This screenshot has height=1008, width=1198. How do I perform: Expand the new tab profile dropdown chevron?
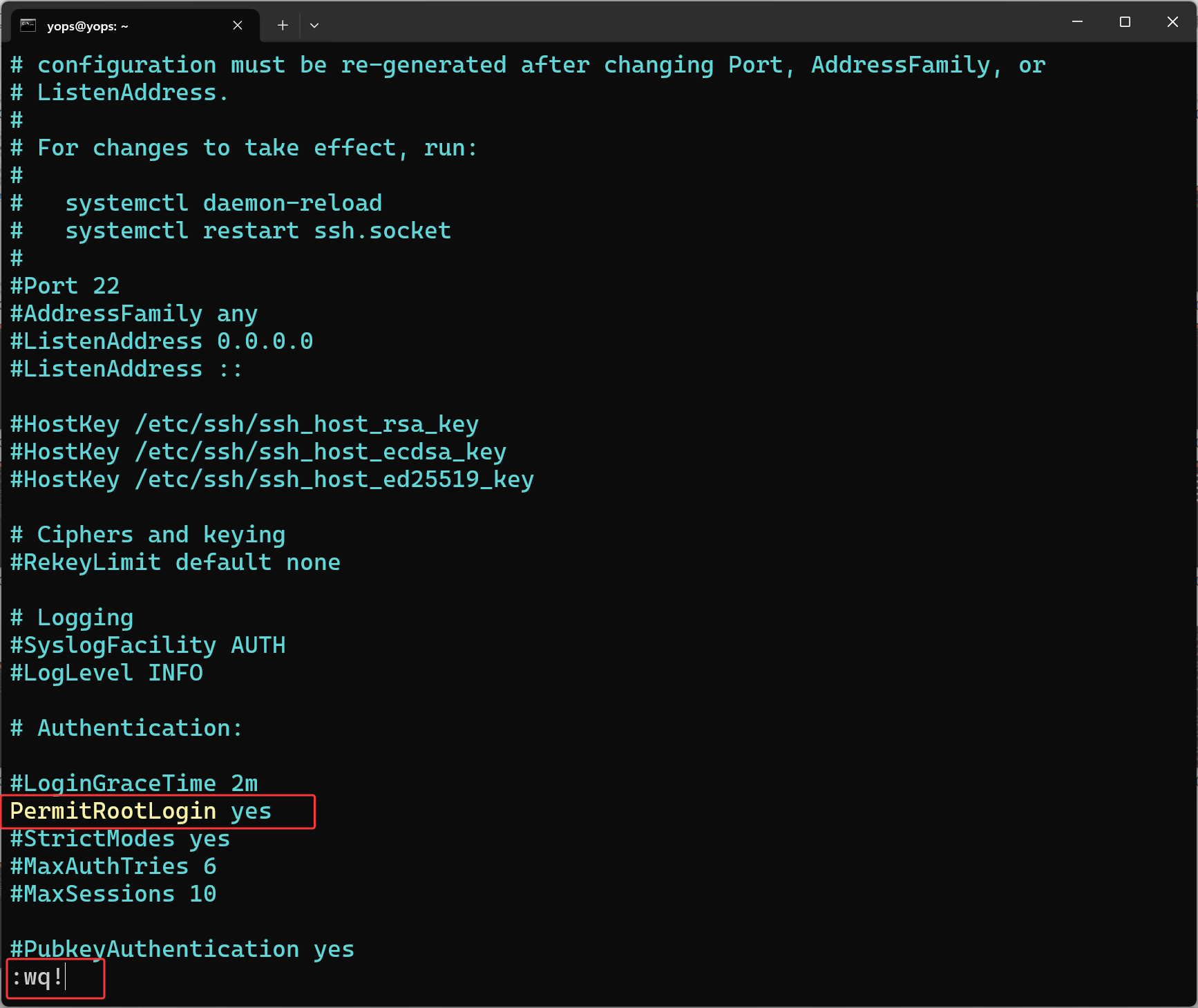pos(314,26)
